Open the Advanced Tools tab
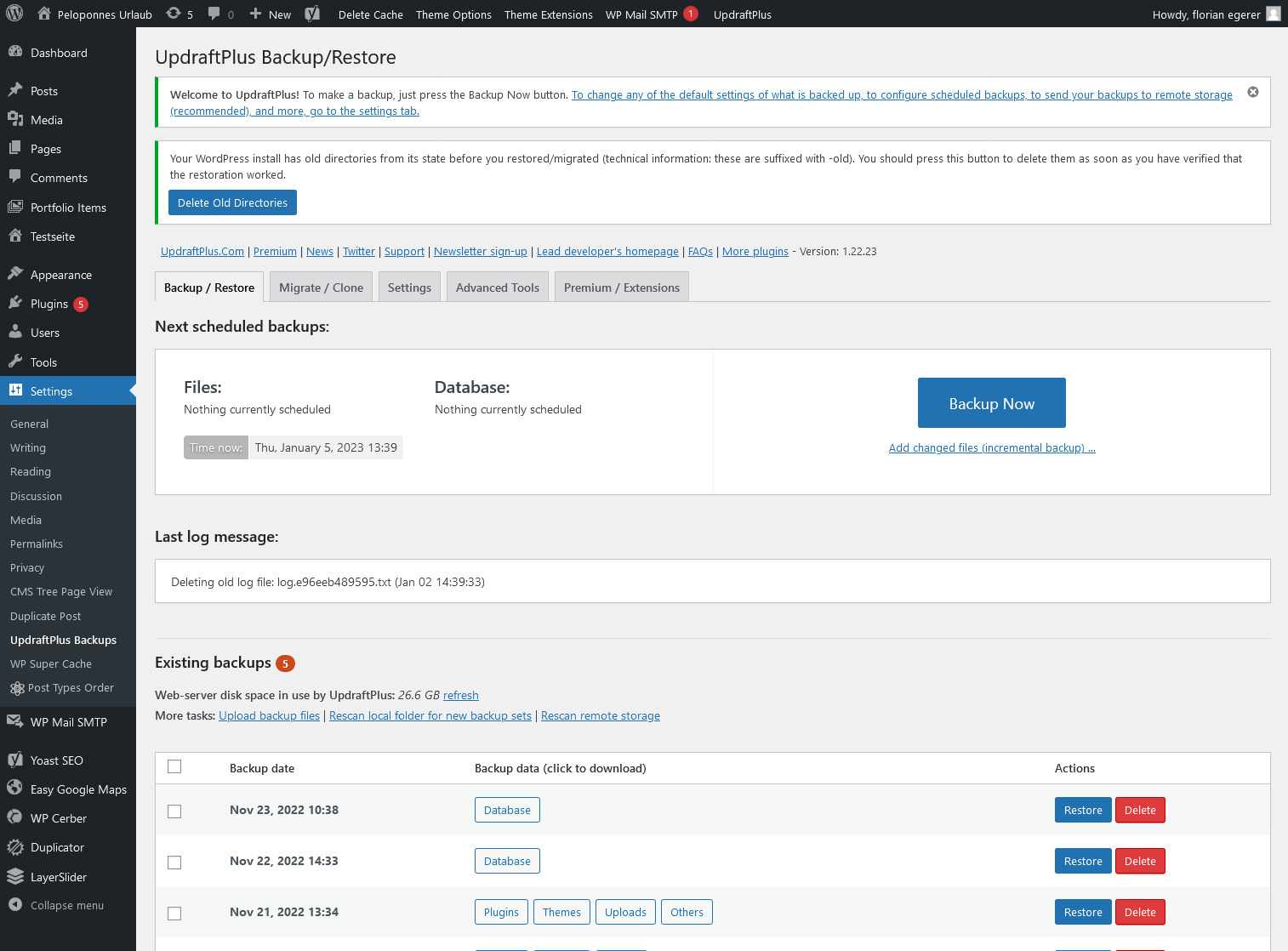This screenshot has width=1288, height=951. (x=498, y=288)
